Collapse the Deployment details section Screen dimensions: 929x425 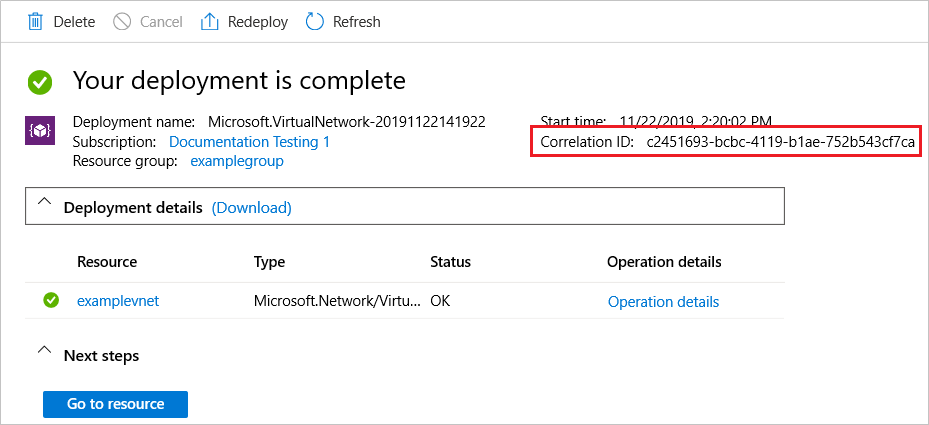pos(44,203)
